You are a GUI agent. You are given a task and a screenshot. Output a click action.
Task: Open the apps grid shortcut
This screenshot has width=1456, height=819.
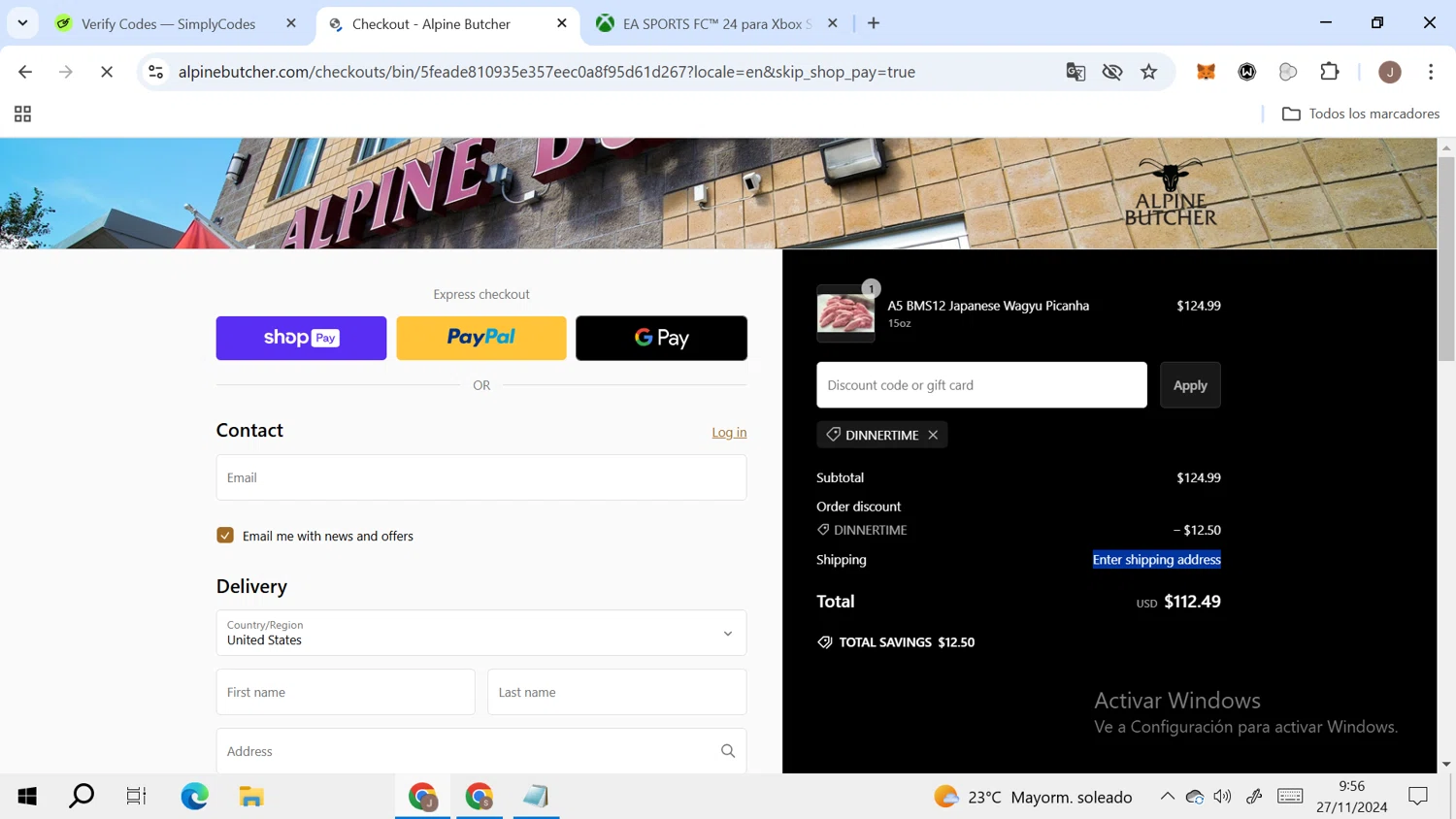(x=22, y=115)
